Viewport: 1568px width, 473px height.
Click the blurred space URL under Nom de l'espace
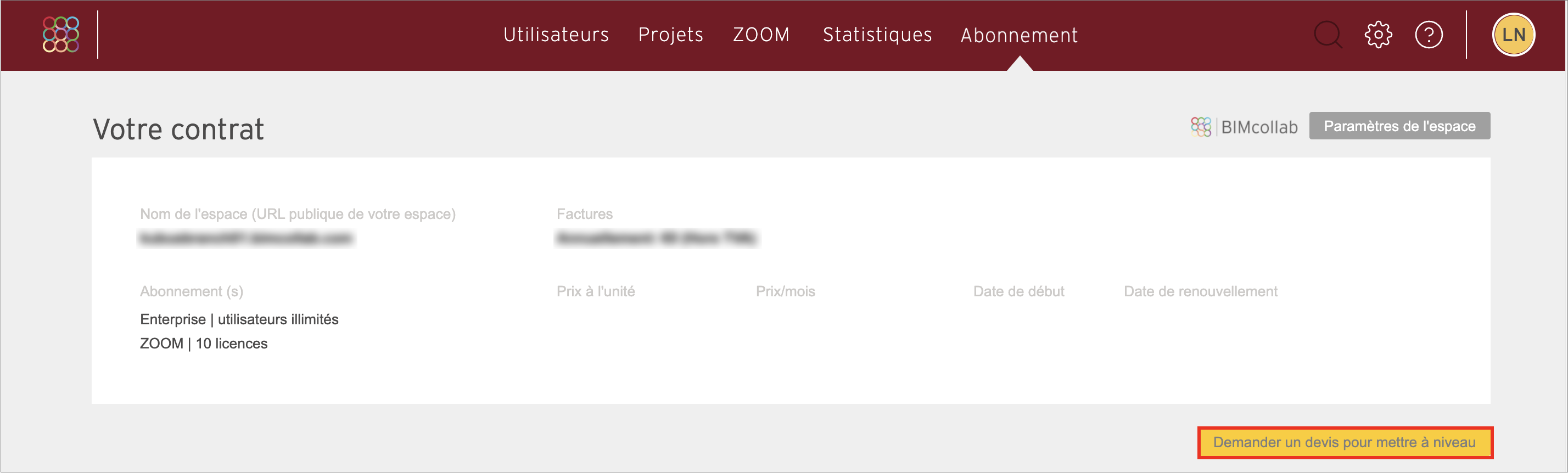pyautogui.click(x=247, y=238)
